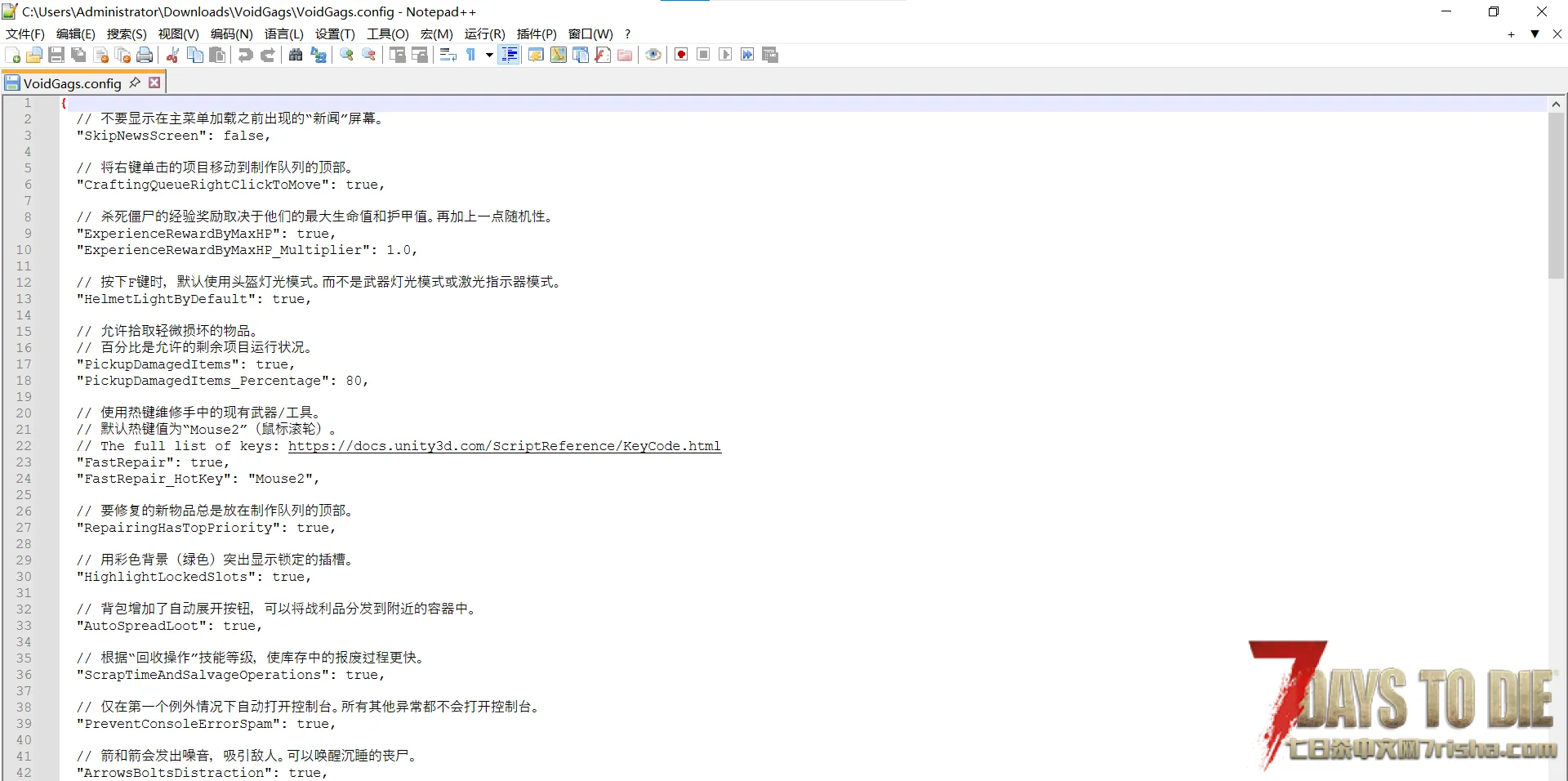This screenshot has width=1568, height=781.
Task: Start macro recording with red dot
Action: tap(681, 55)
